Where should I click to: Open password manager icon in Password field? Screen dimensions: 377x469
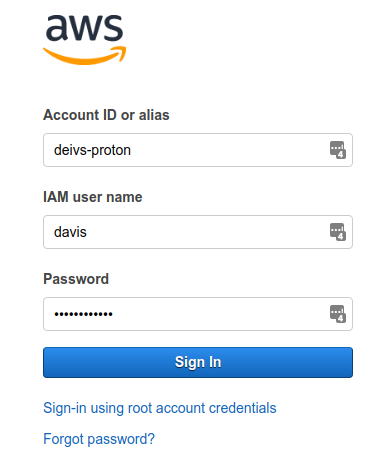(x=338, y=314)
